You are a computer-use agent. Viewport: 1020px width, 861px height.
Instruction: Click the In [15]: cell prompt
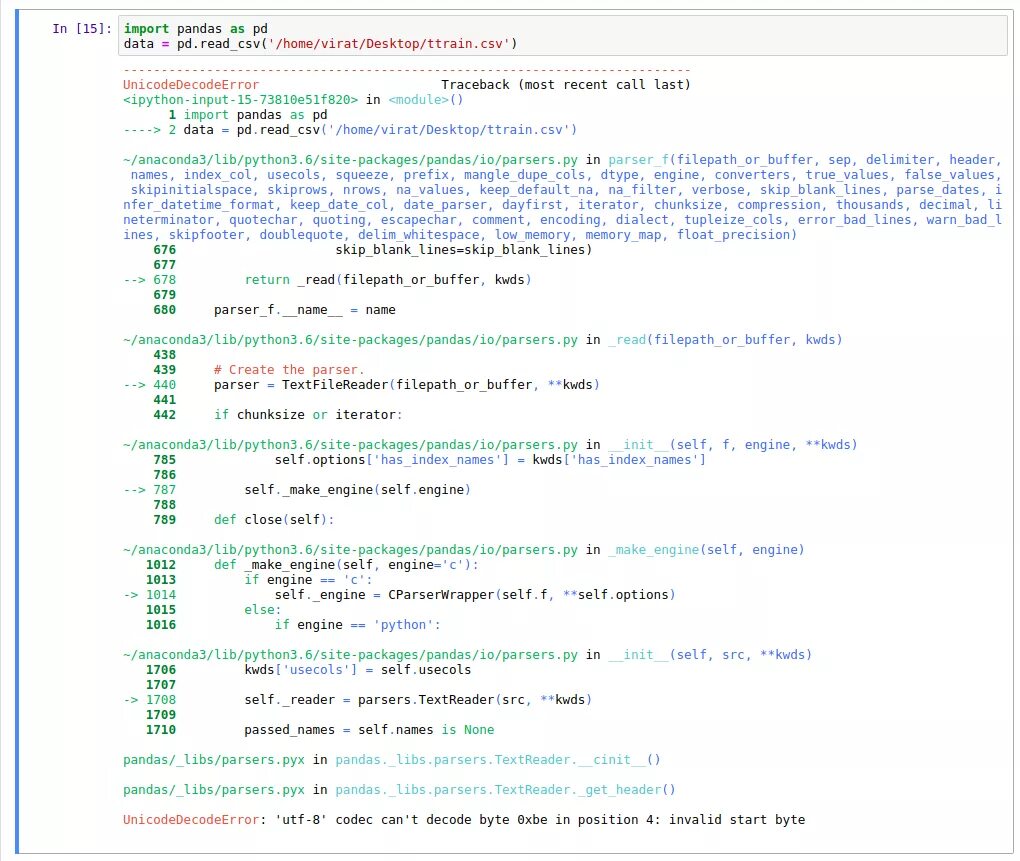[x=82, y=29]
